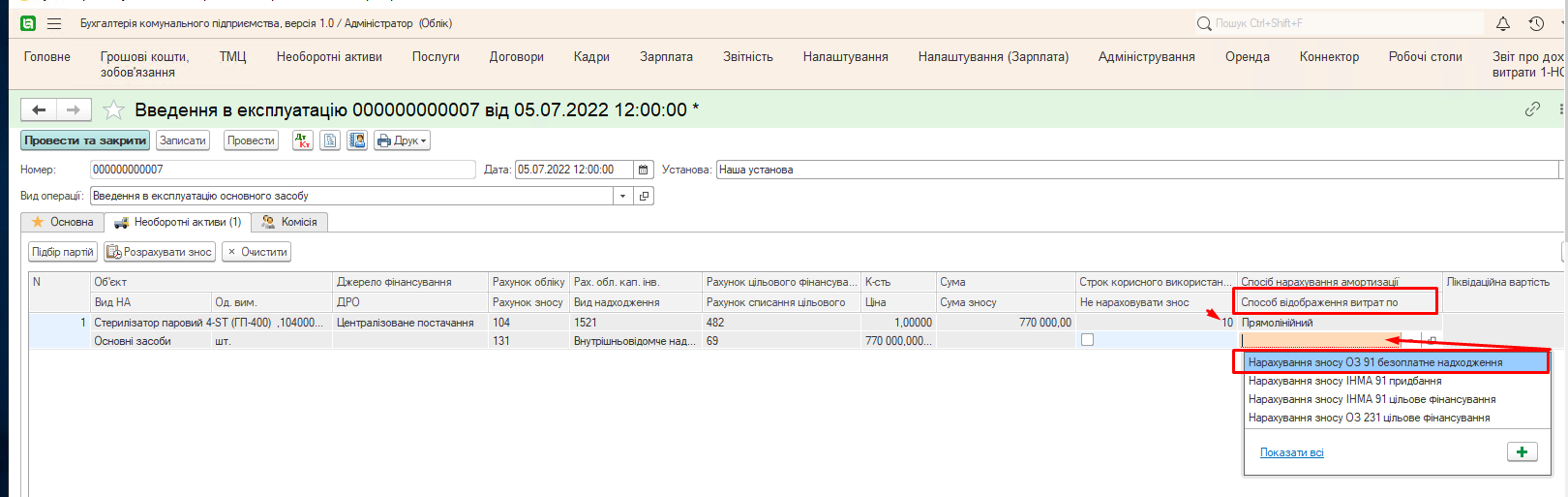Click the get-link chain icon

point(1532,109)
